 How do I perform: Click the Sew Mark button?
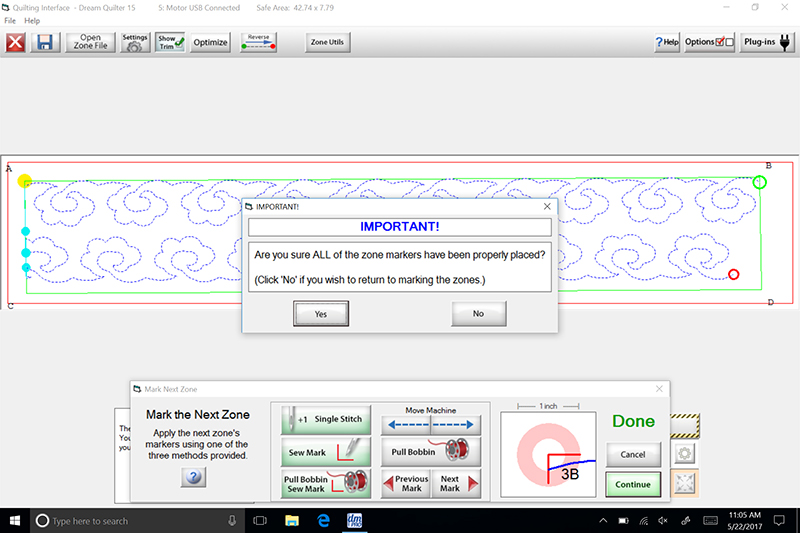pos(326,451)
